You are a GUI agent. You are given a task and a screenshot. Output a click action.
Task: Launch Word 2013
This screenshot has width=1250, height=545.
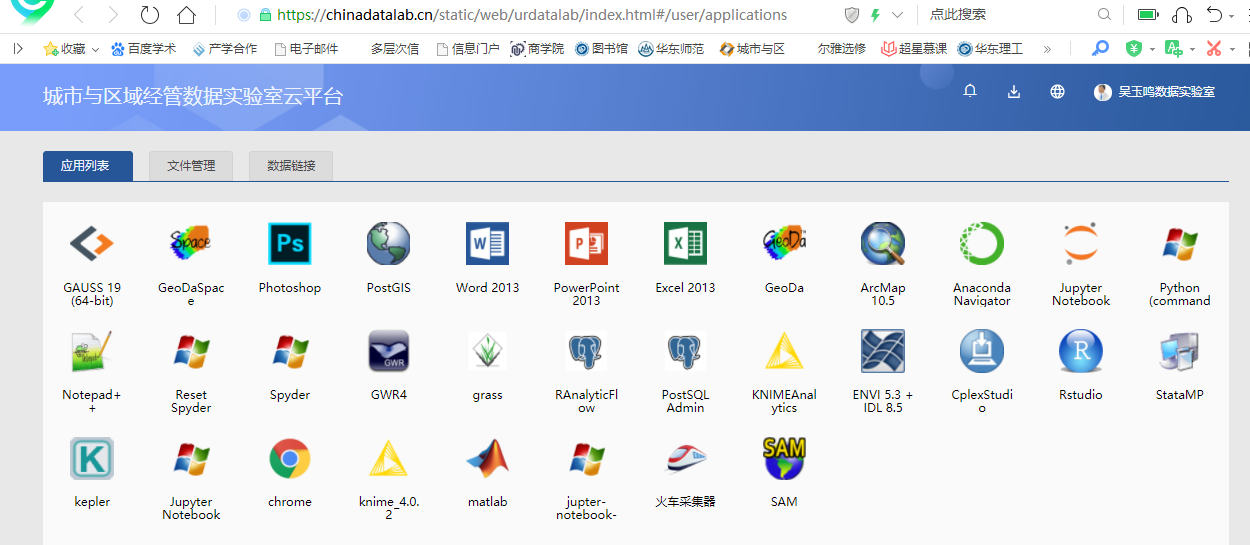[x=487, y=243]
